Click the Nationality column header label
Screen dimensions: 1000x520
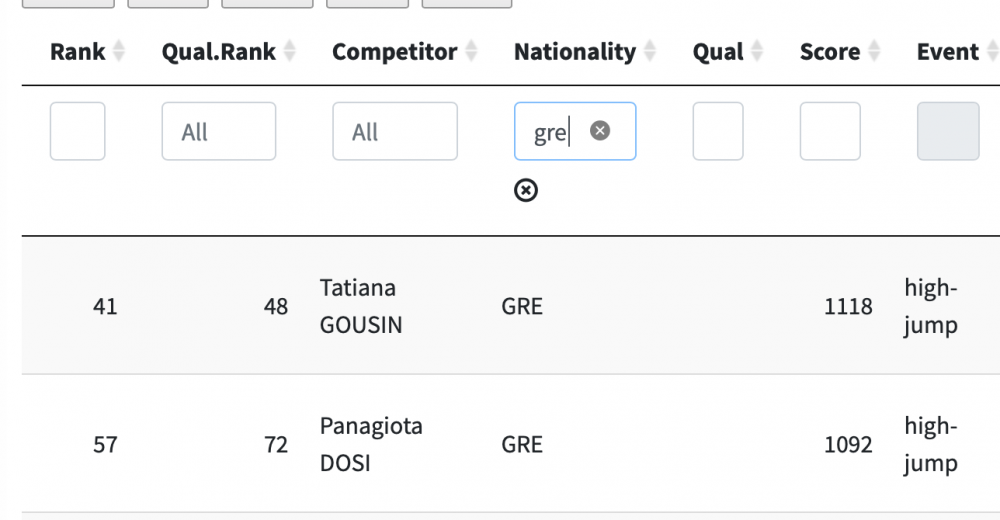[x=574, y=52]
